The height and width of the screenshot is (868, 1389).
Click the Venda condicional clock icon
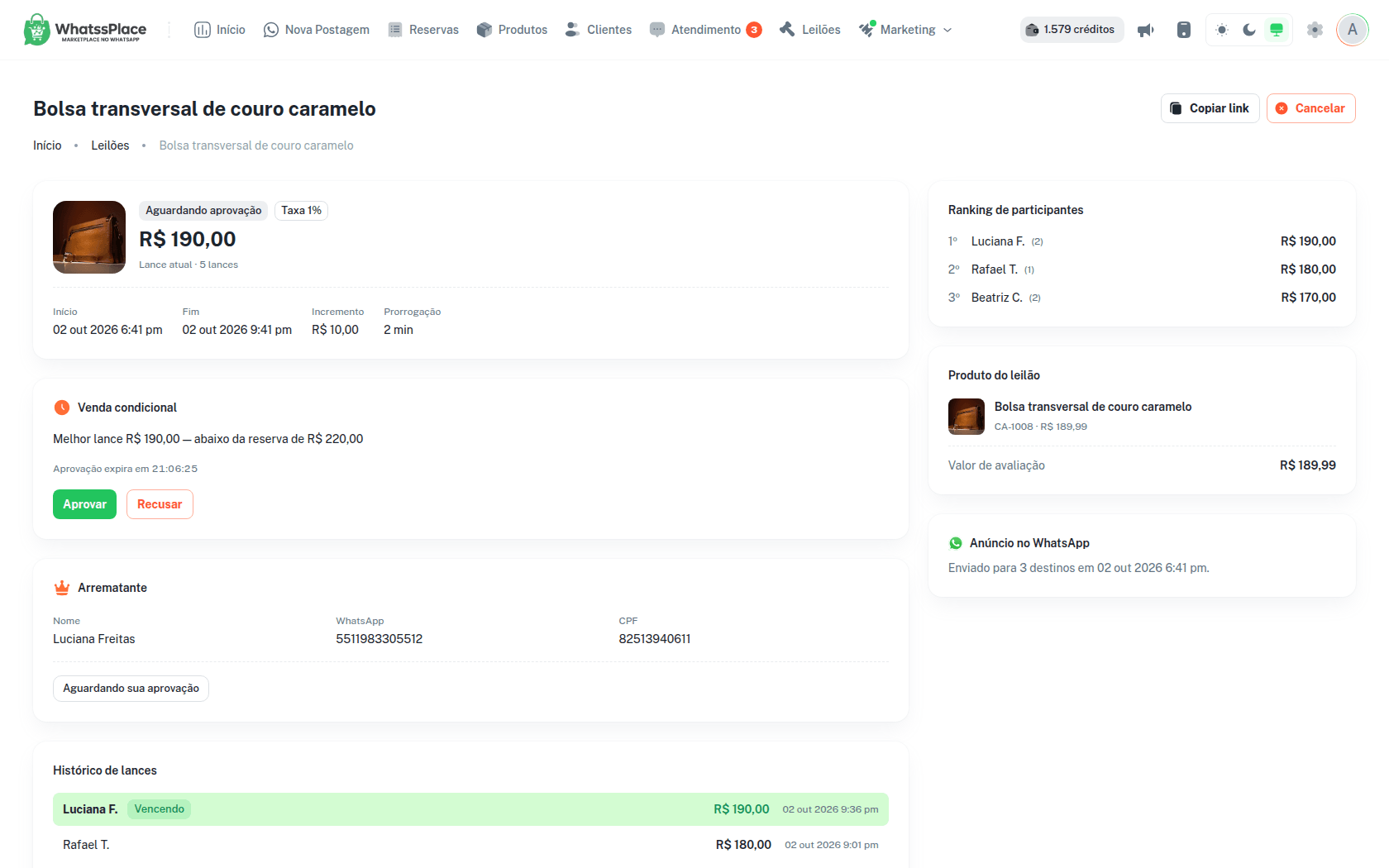[62, 408]
